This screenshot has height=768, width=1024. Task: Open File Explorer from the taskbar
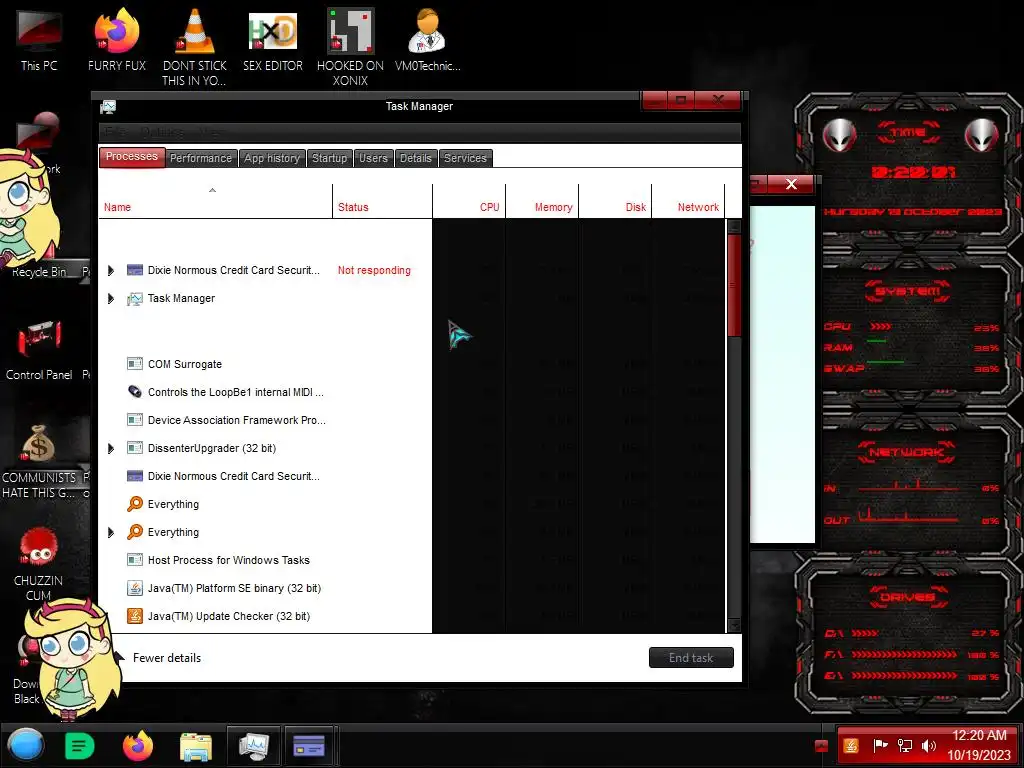point(196,746)
